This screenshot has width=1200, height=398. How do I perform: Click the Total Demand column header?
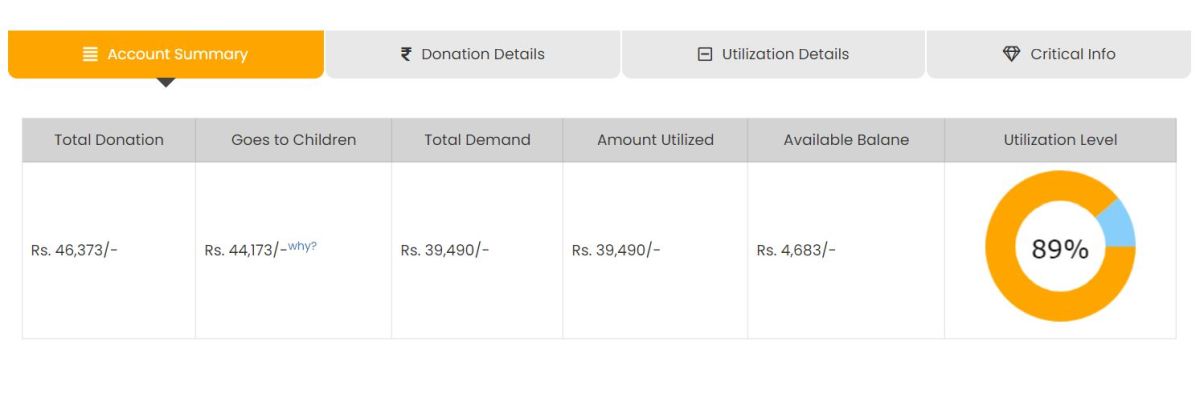click(x=477, y=140)
